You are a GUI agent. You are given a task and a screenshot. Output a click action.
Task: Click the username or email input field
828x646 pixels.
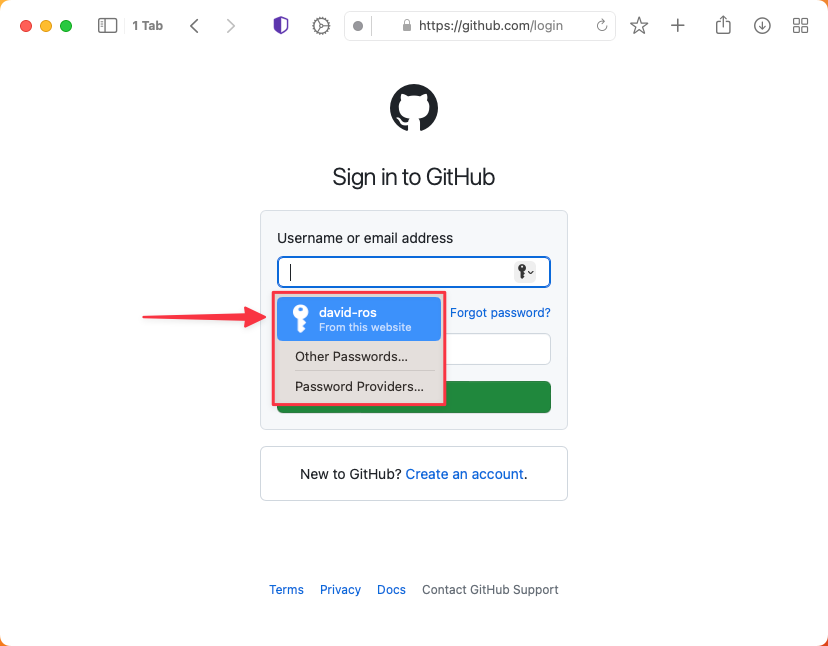point(395,271)
